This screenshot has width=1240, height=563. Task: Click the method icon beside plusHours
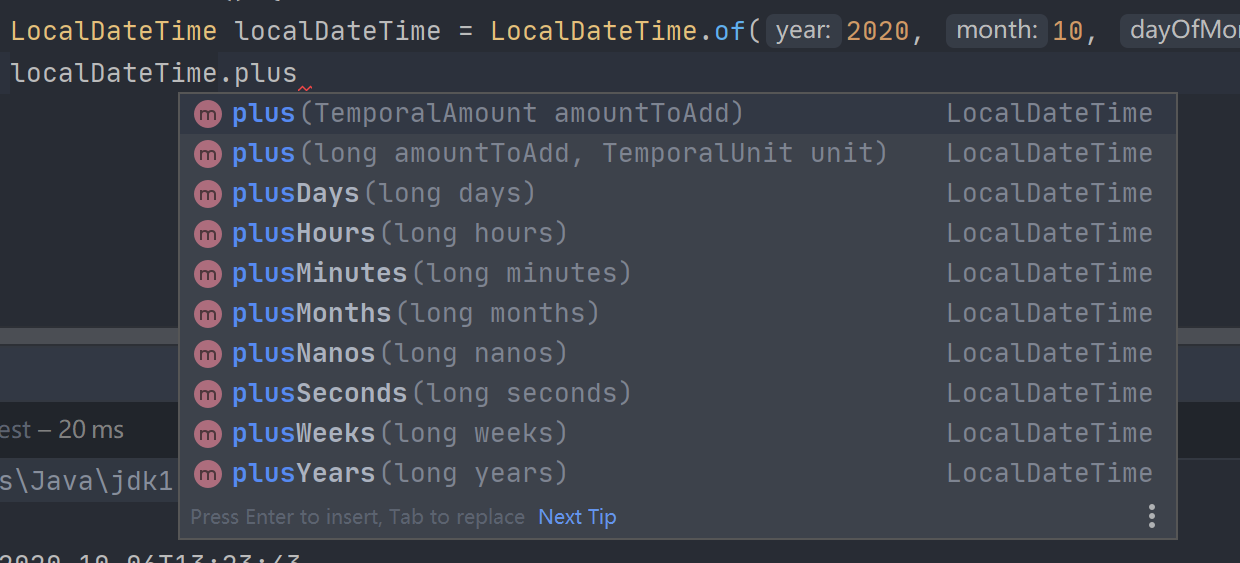coord(207,234)
